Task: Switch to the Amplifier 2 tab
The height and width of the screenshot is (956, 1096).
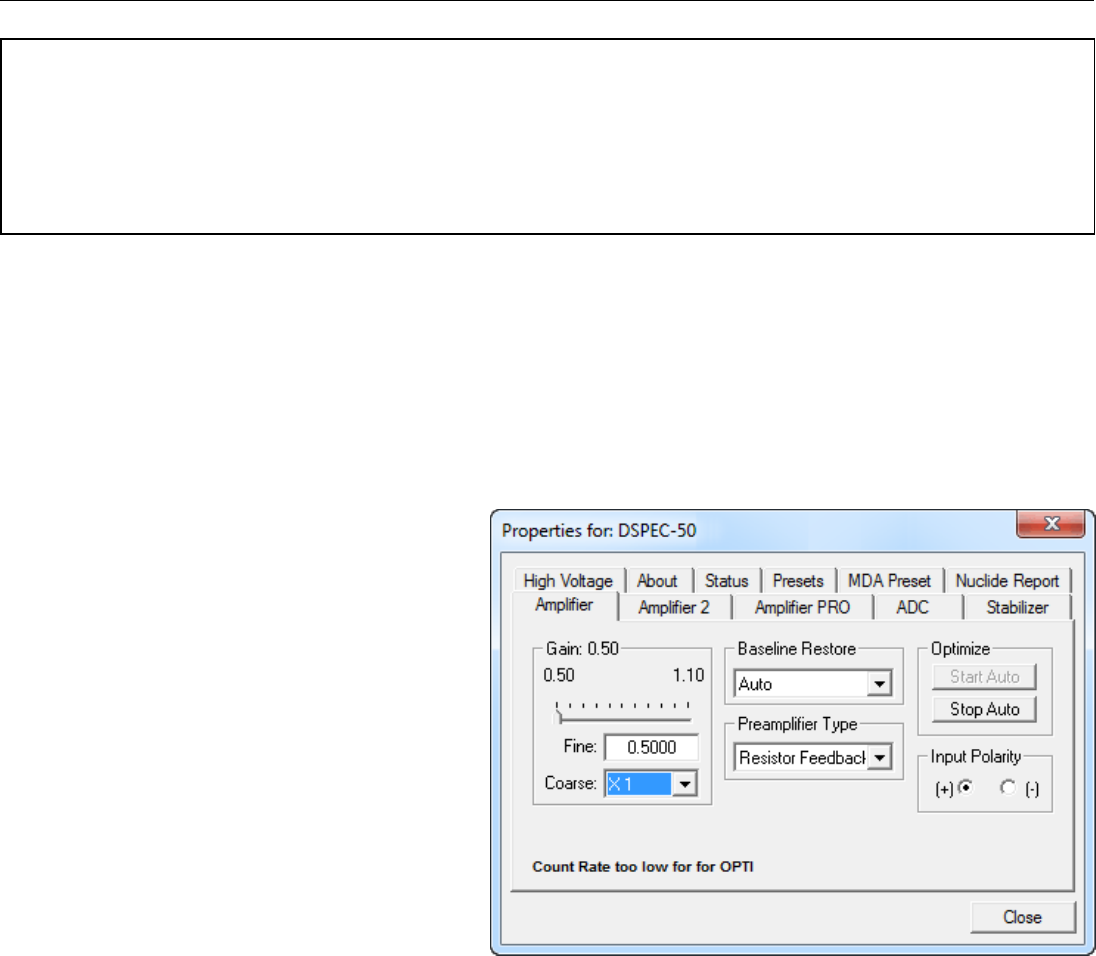Action: (x=674, y=607)
